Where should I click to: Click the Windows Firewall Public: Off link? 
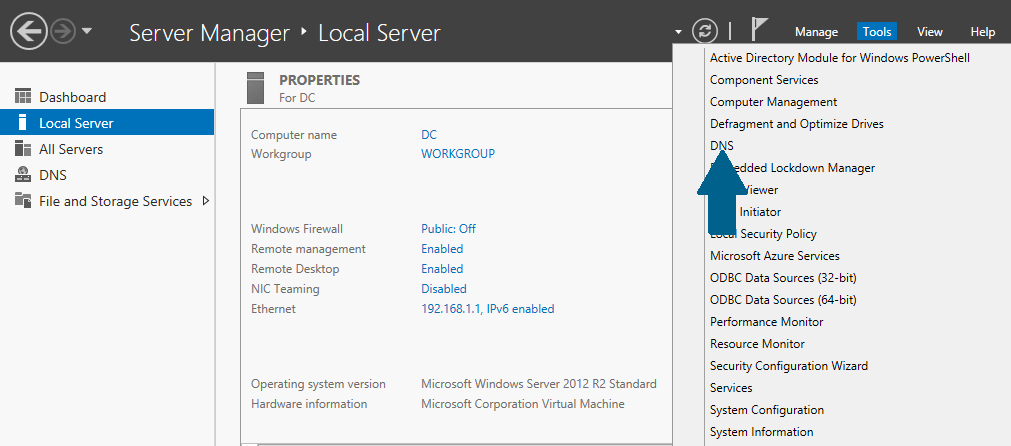[448, 229]
